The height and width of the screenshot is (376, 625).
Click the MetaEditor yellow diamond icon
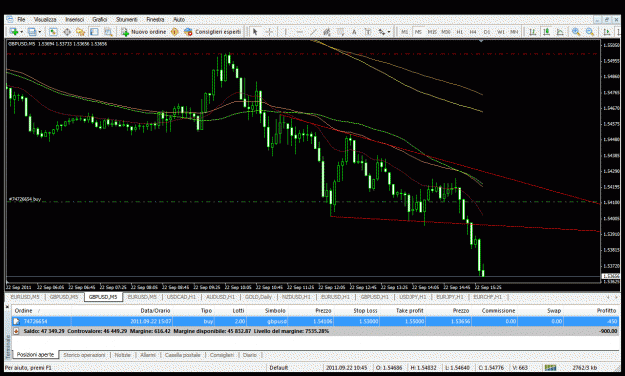[174, 31]
